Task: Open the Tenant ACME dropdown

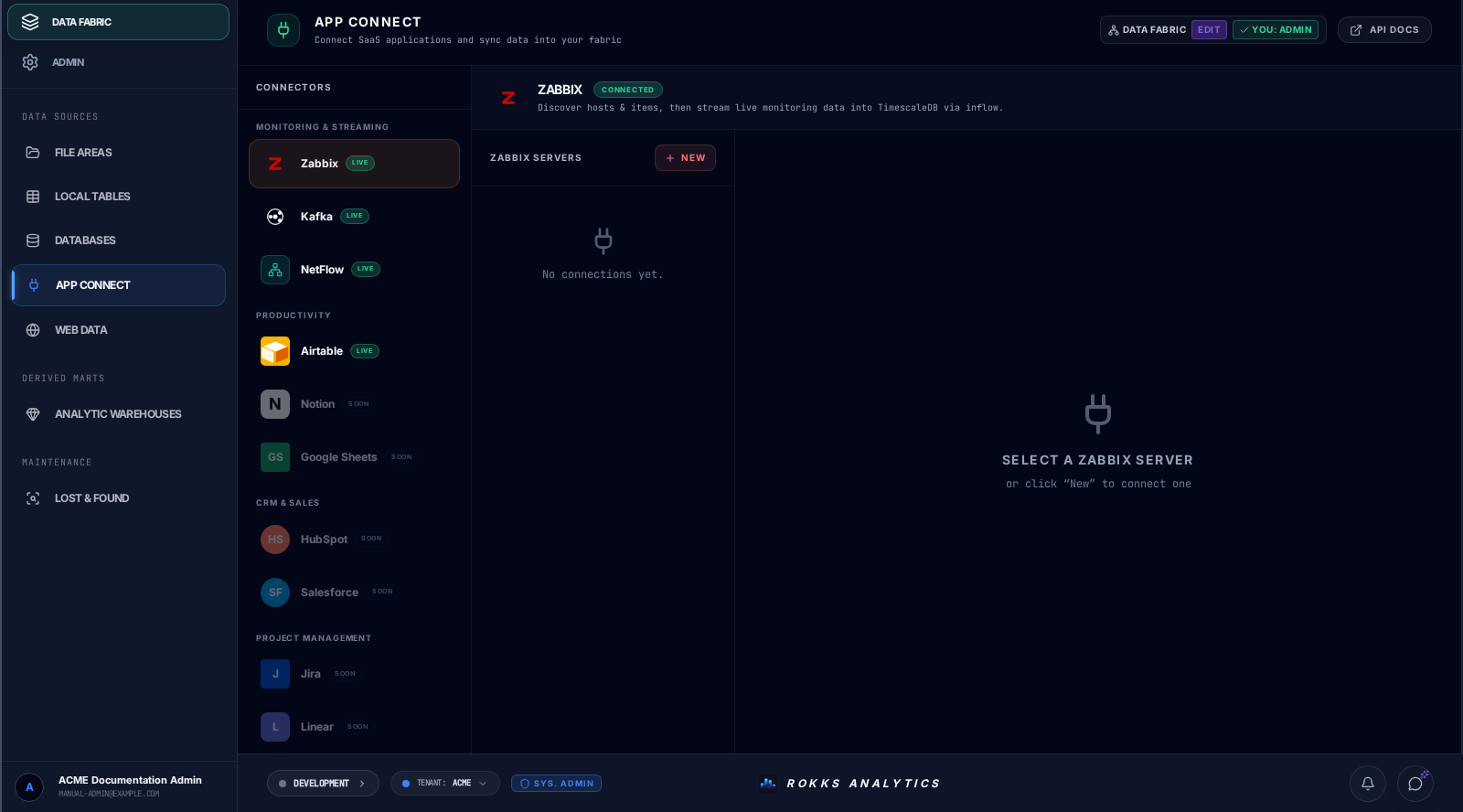Action: coord(445,784)
